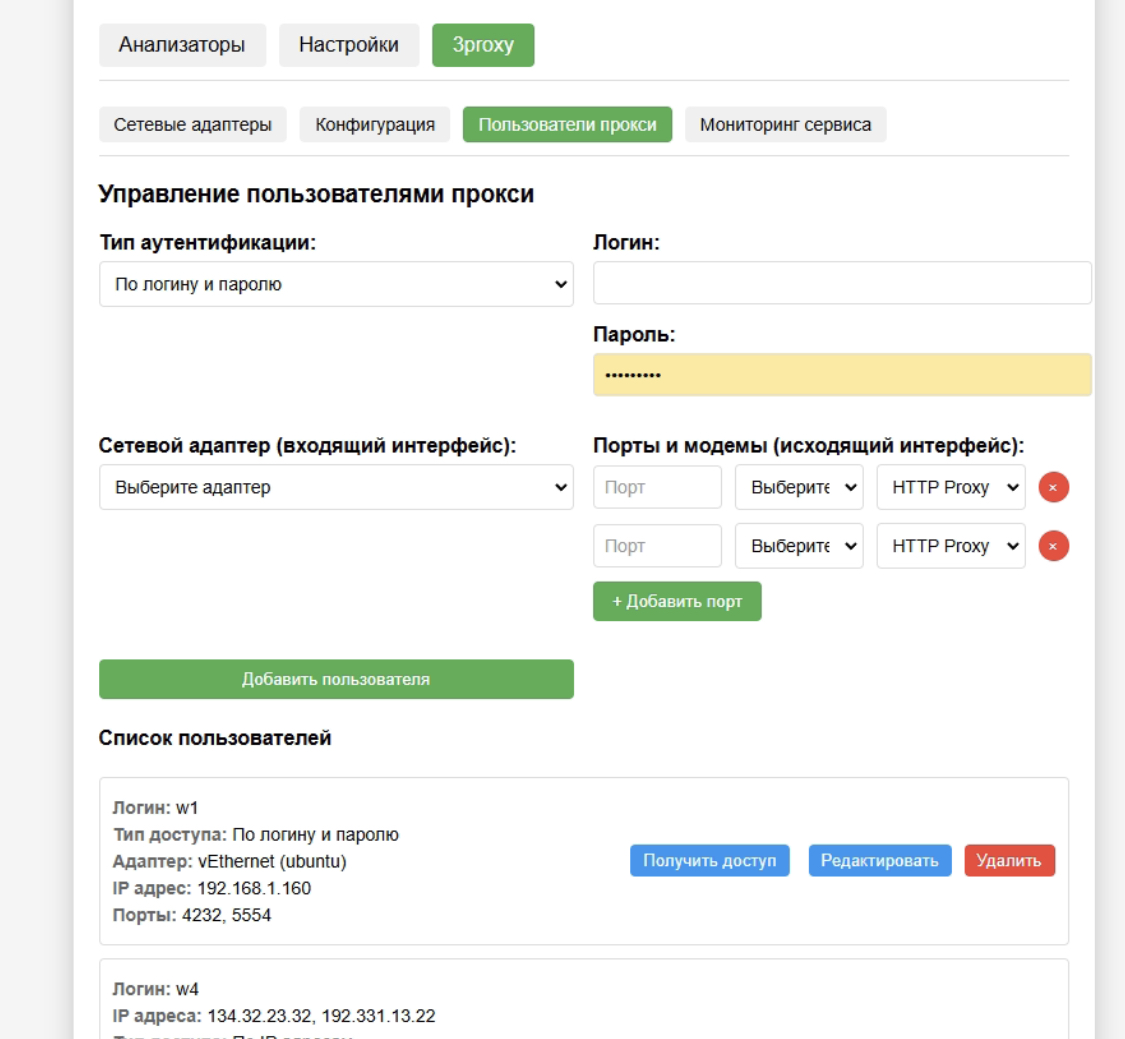This screenshot has height=1039, width=1125.
Task: Click the Добавить пользователя button
Action: point(336,679)
